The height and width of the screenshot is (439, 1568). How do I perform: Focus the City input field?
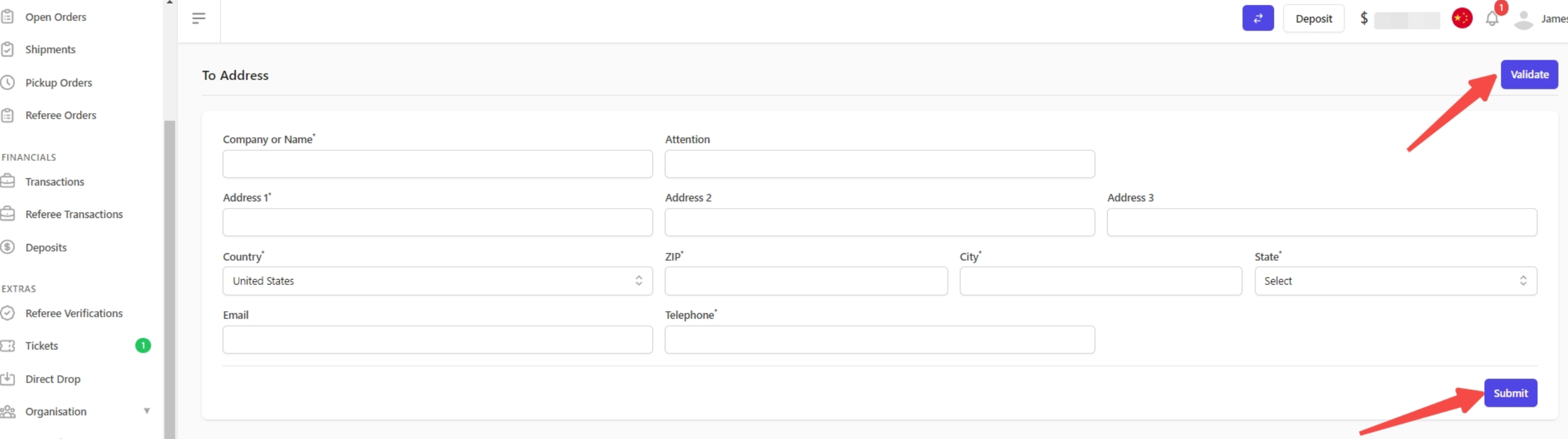coord(1100,281)
